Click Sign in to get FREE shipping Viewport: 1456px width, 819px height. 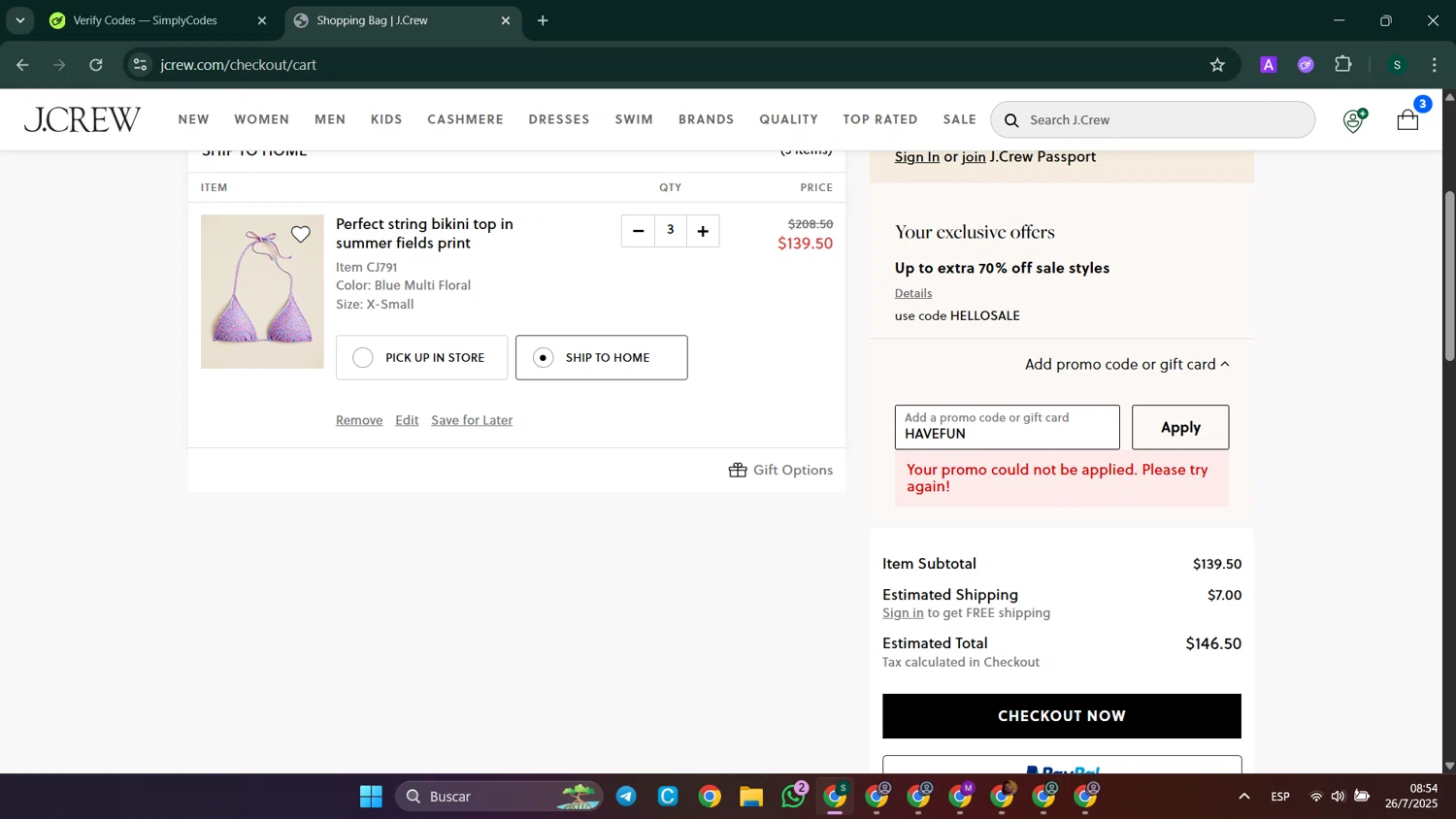pos(903,613)
